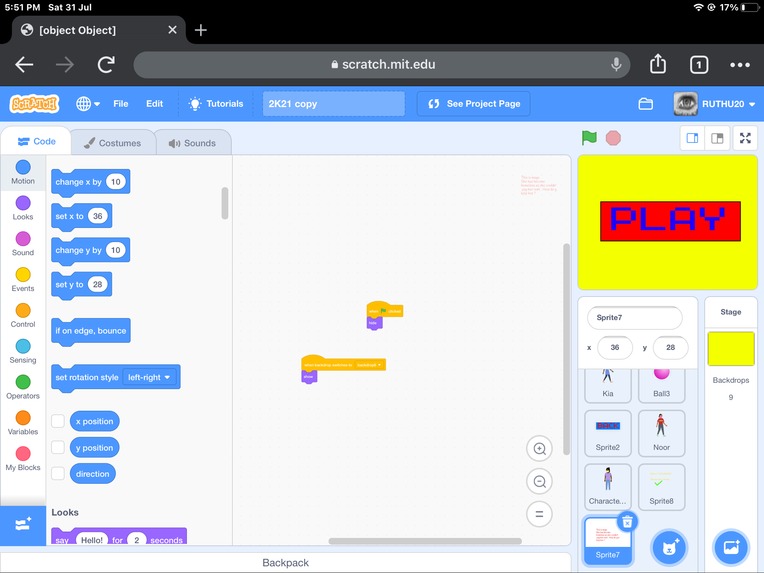
Task: Open My Stuff folder icon
Action: [646, 104]
